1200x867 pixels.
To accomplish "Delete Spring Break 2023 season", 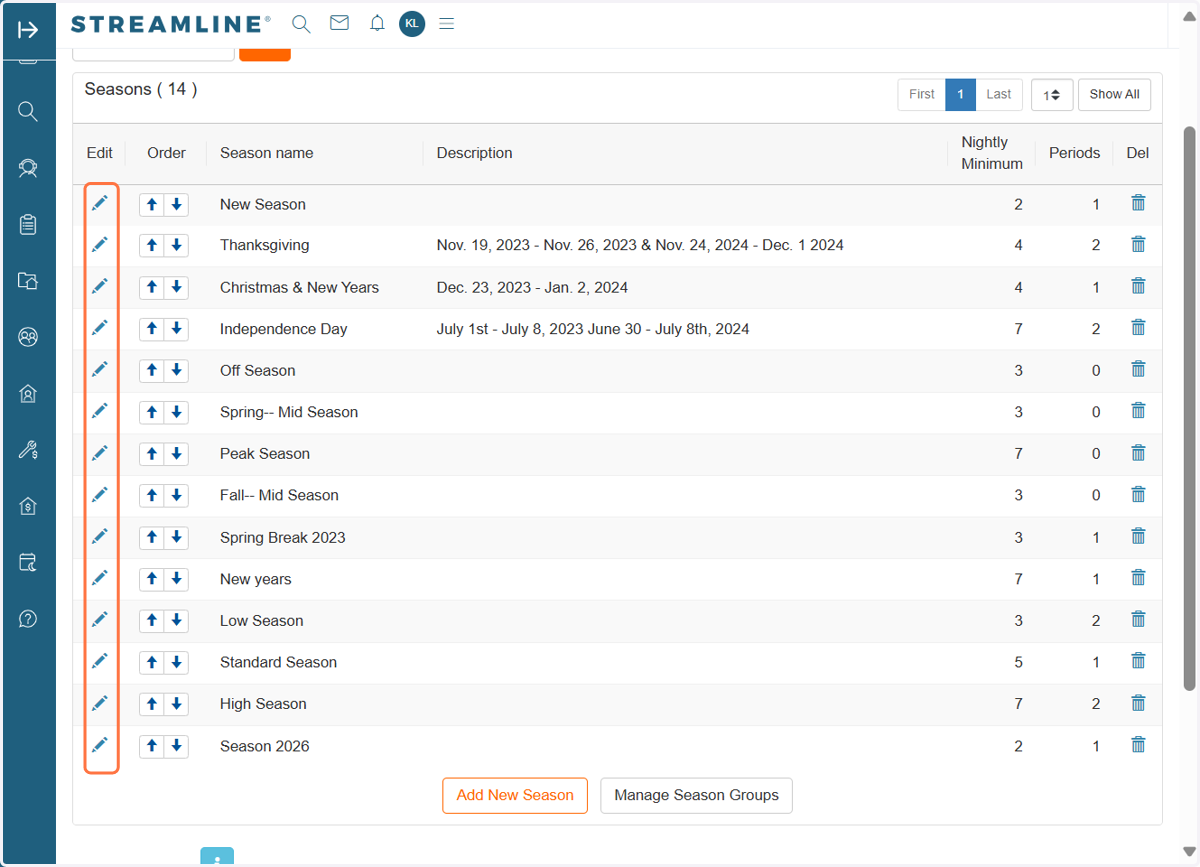I will pos(1138,536).
